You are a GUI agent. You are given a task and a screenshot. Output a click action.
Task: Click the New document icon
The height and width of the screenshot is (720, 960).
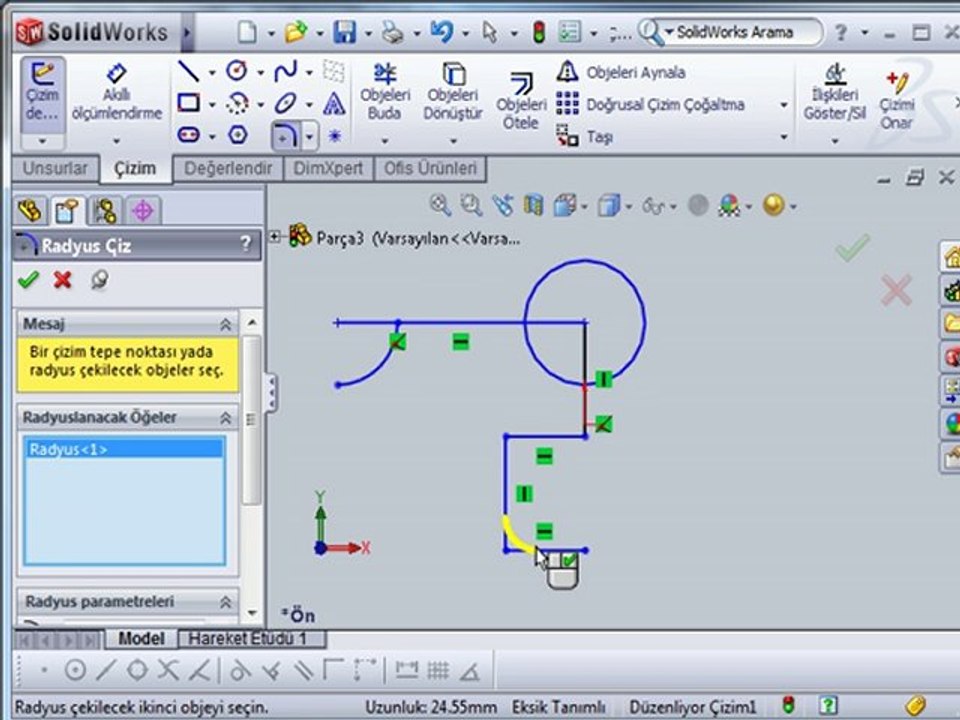tap(247, 32)
